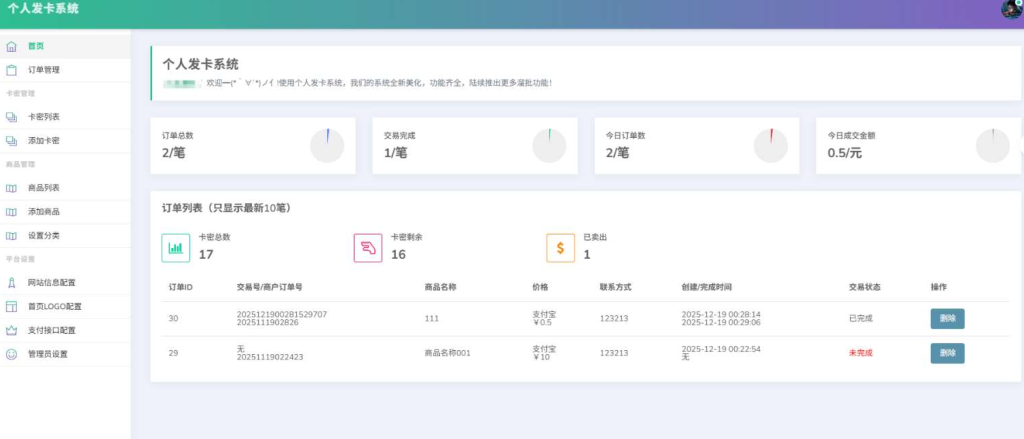Screen dimensions: 1024x439
Task: Click the smiley icon beside 管理员设置
Action: pos(11,354)
